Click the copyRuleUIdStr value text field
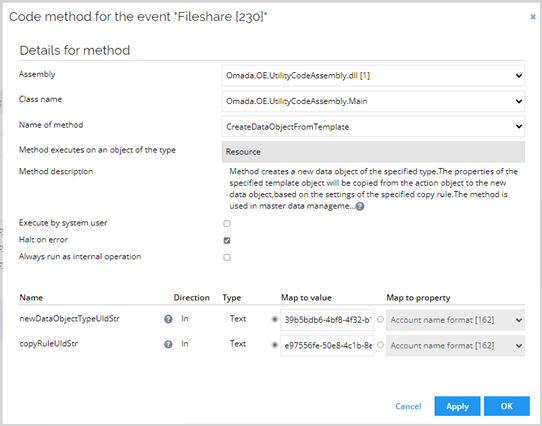This screenshot has height=426, width=542. pyautogui.click(x=327, y=345)
